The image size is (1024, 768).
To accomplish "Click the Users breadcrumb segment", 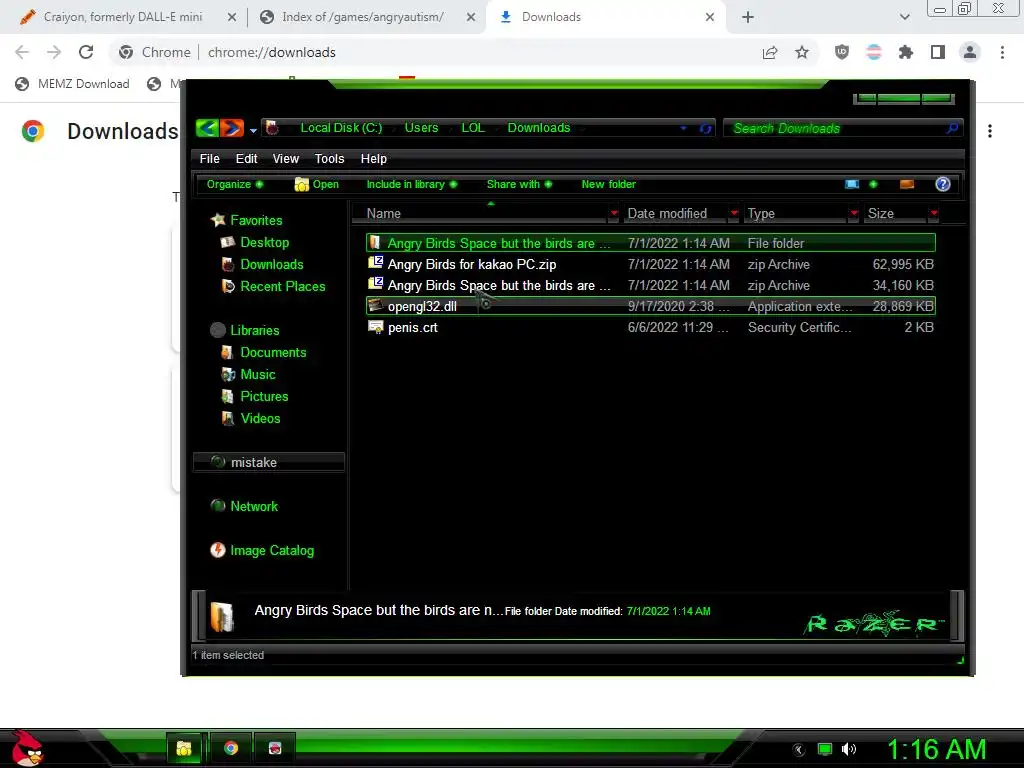I will [421, 128].
